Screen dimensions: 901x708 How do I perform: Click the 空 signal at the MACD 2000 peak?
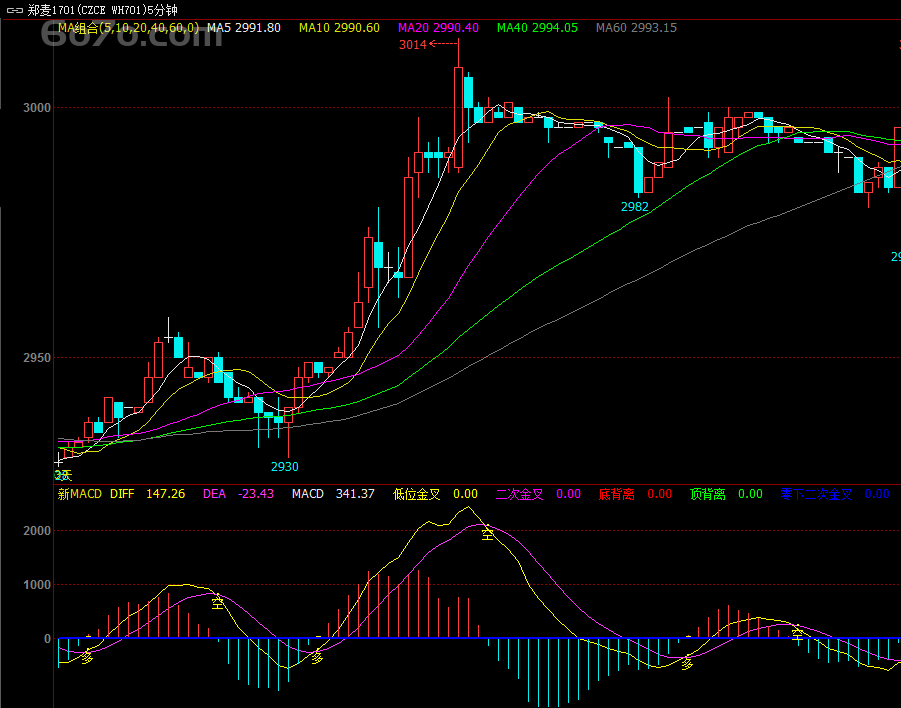(x=487, y=535)
